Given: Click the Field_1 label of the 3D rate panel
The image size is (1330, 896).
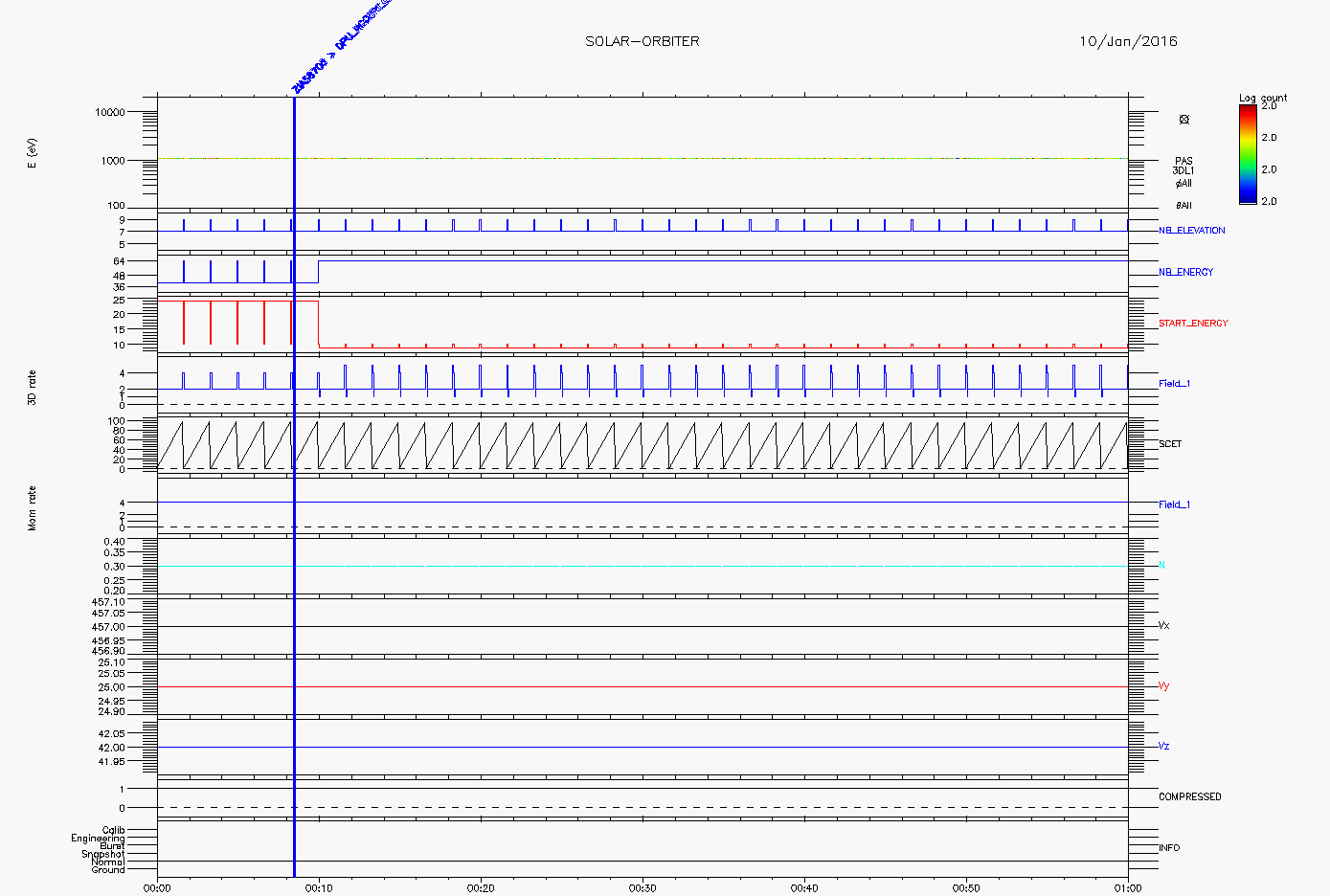Looking at the screenshot, I should (1175, 384).
